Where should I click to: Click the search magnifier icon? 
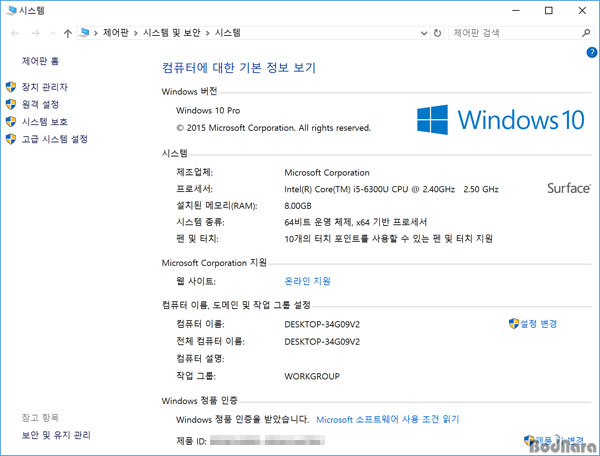[586, 33]
